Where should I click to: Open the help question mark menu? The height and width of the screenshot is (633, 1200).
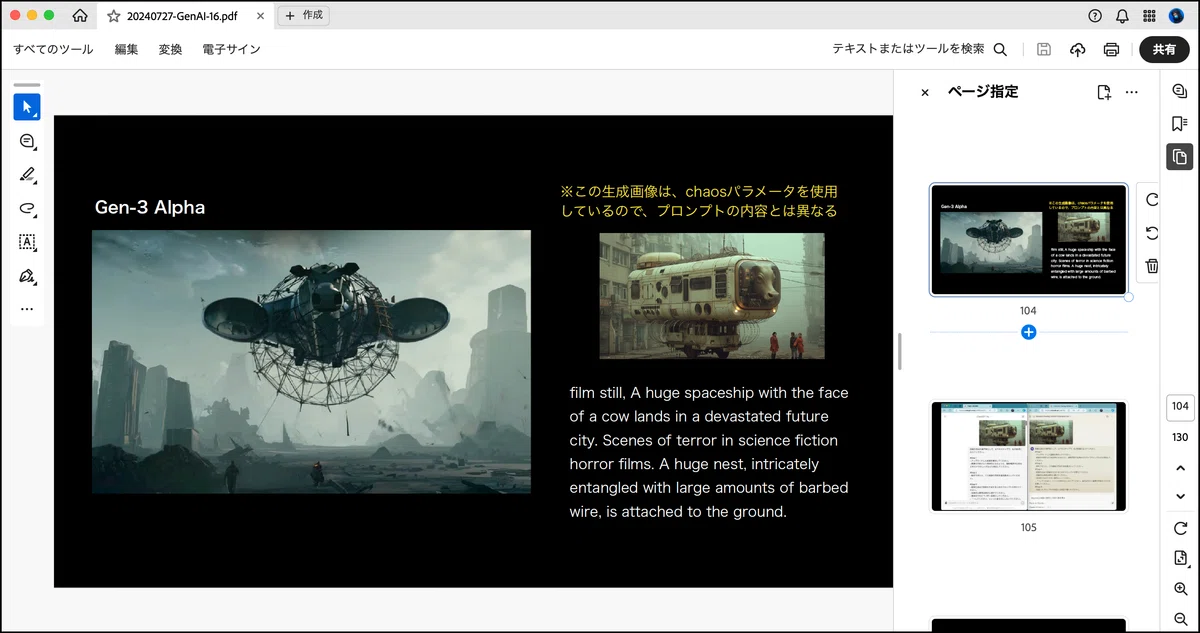coord(1095,16)
